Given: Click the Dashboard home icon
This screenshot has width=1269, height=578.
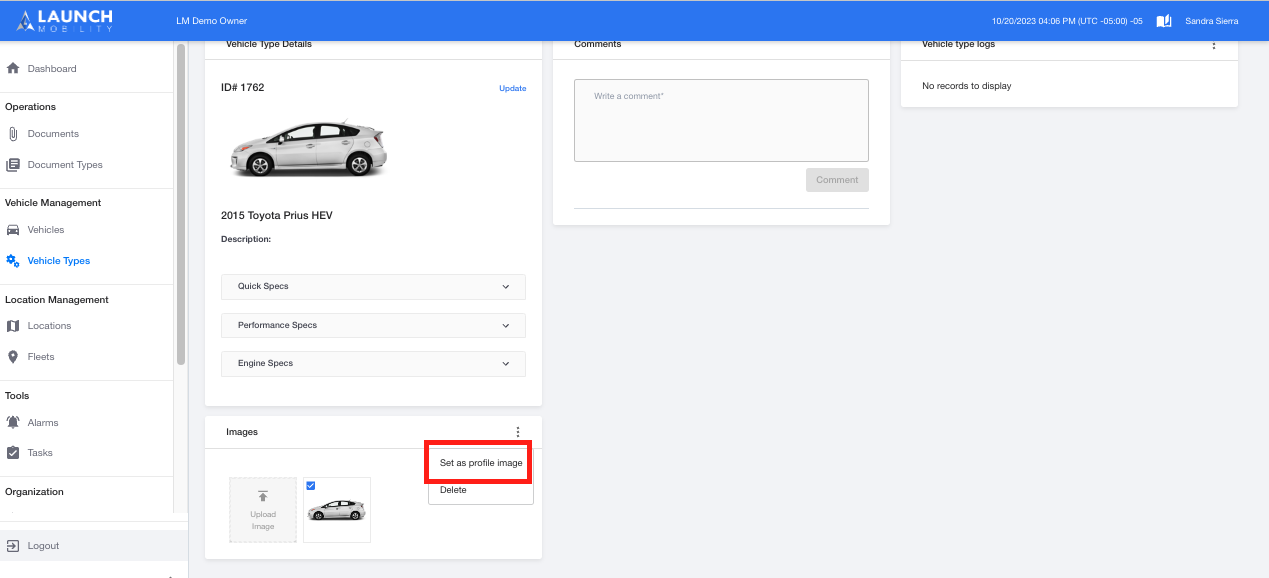Looking at the screenshot, I should (13, 69).
